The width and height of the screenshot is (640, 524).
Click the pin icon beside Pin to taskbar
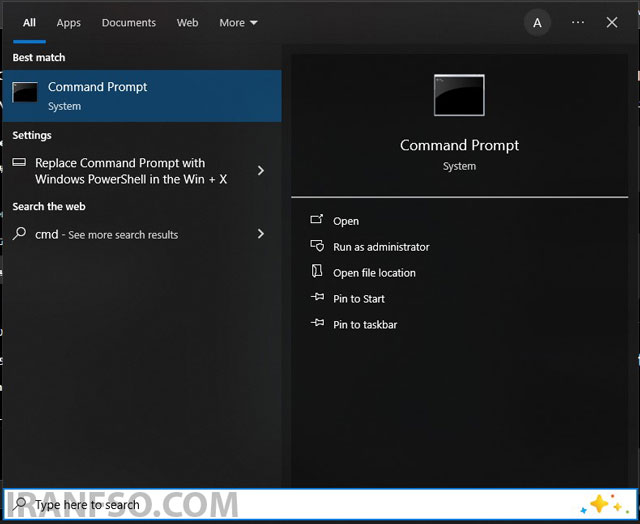tap(317, 323)
